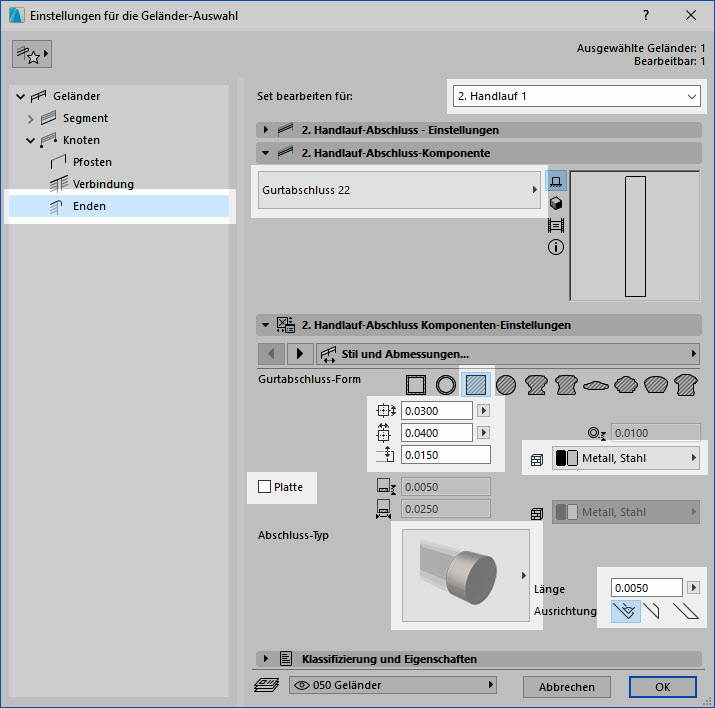Click the OK button
The width and height of the screenshot is (715, 708).
[663, 687]
